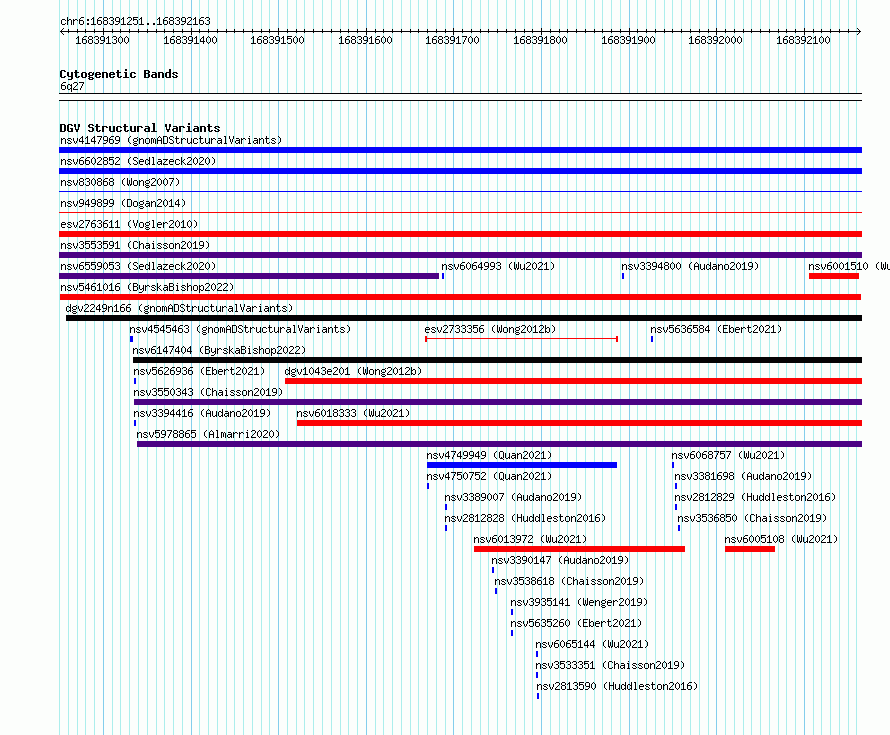
Task: Open nsv4545463 (gnomADStructuralVariants) variant
Action: point(240,329)
